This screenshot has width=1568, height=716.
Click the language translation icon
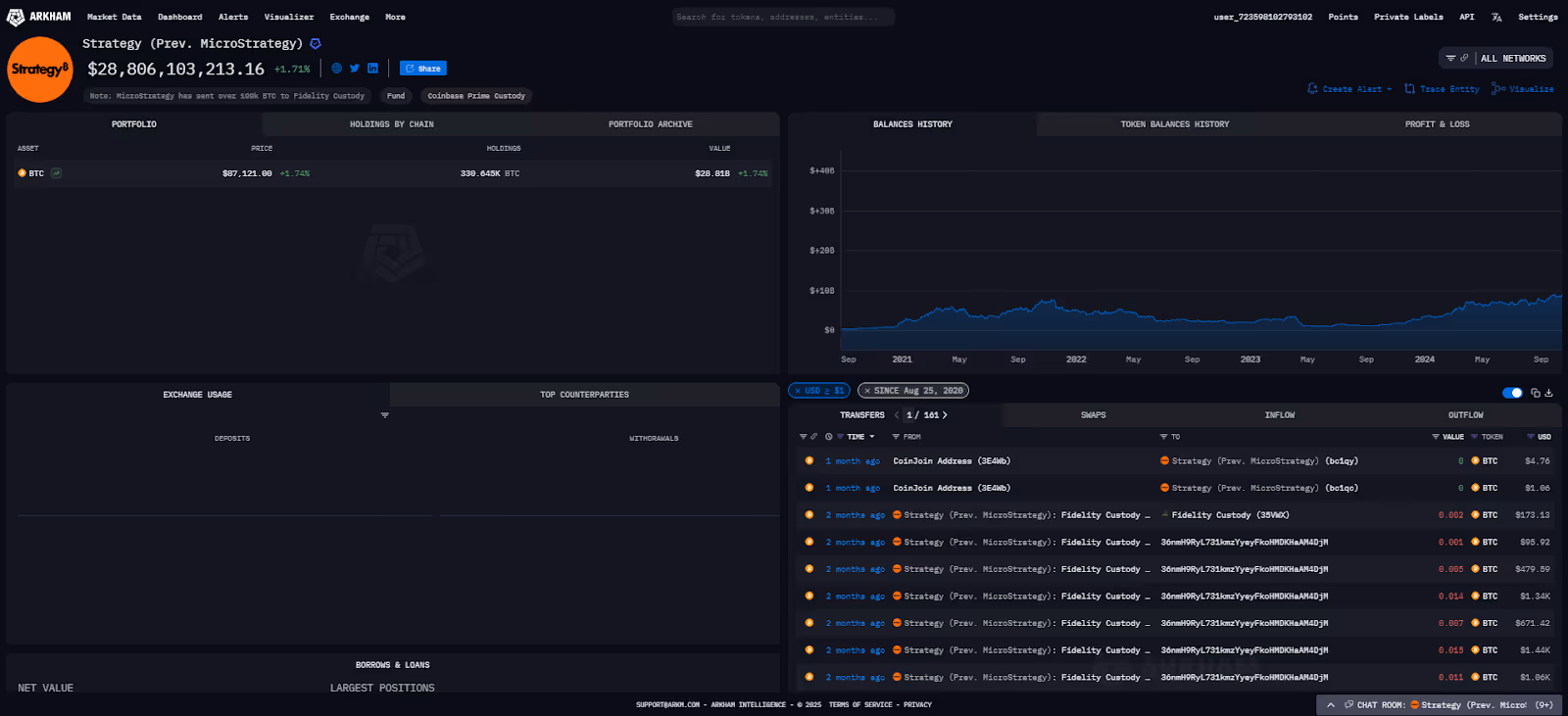tap(1496, 17)
